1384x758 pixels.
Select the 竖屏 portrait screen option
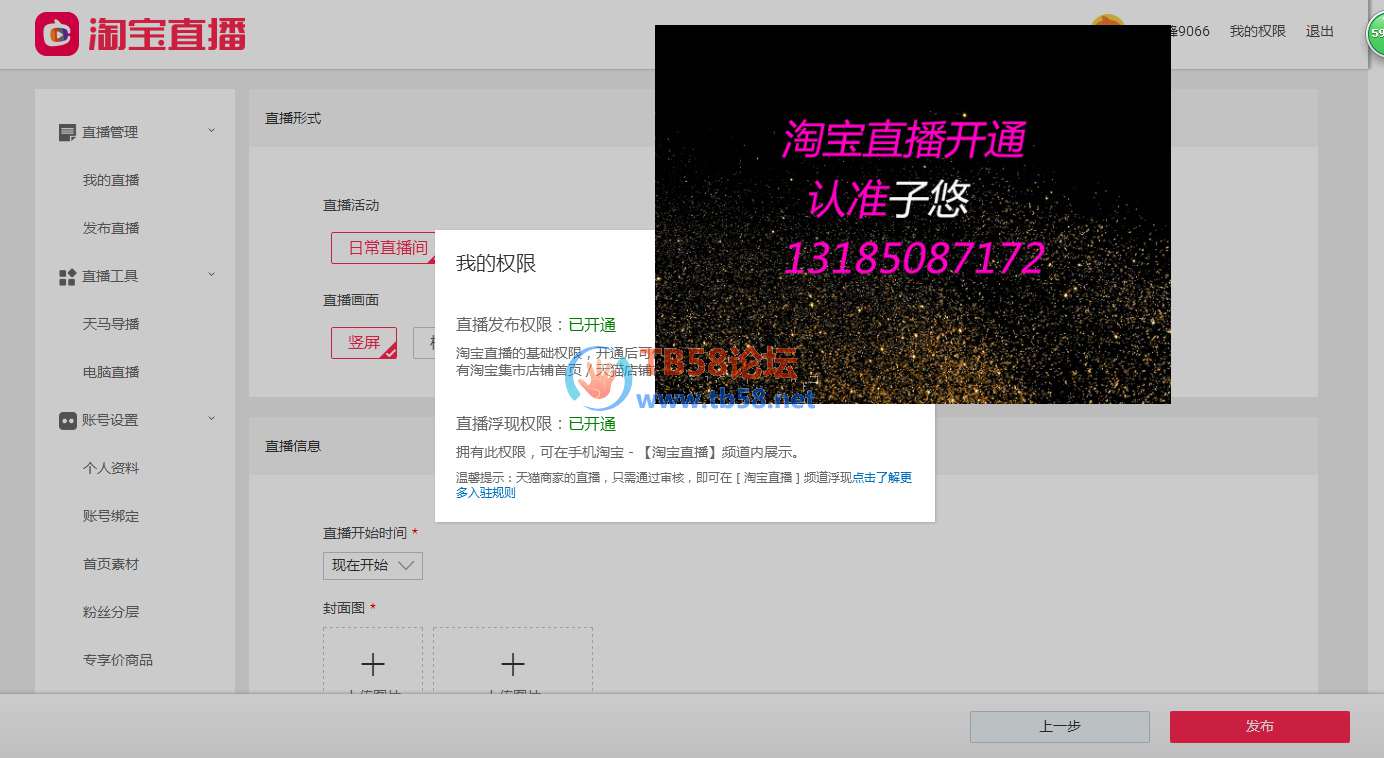364,343
